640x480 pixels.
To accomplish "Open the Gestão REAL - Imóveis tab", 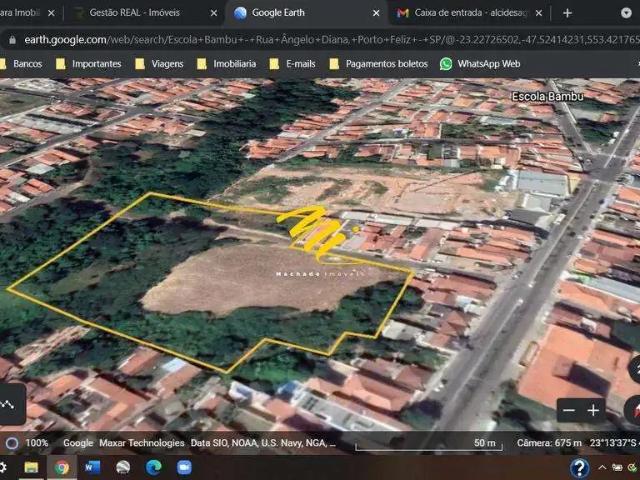I will 143,13.
